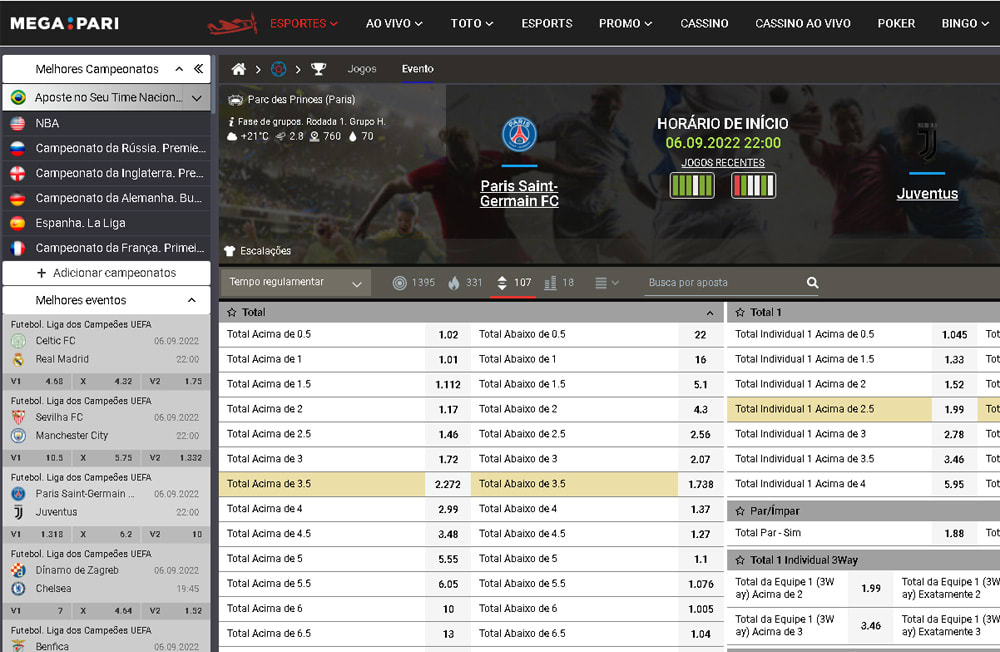Click the Juventus club crest

coord(927,142)
